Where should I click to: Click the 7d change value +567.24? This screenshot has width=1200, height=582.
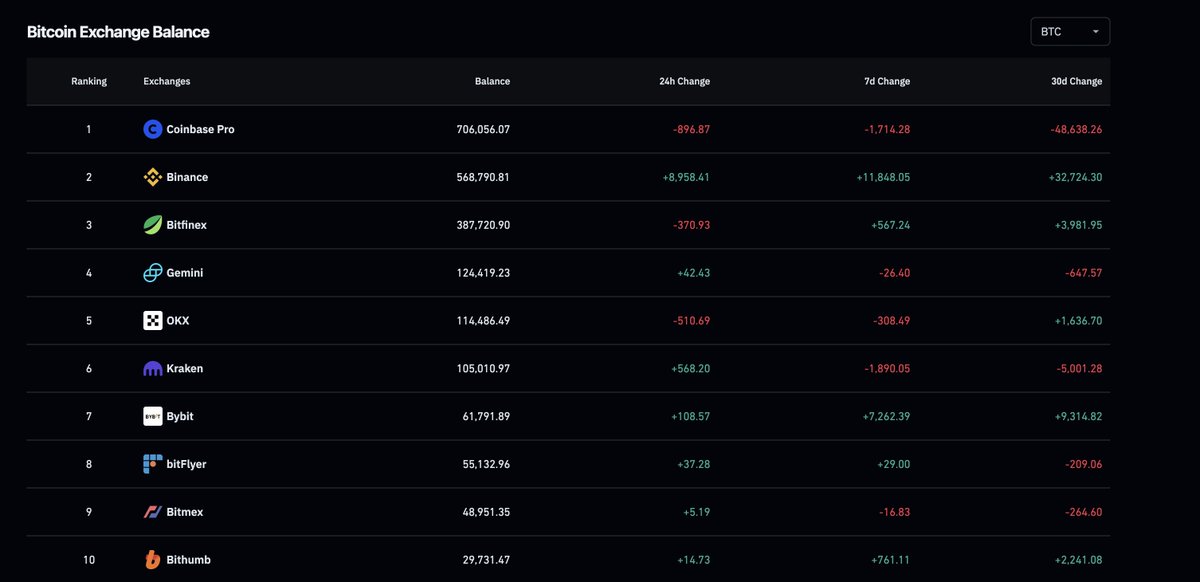click(890, 225)
